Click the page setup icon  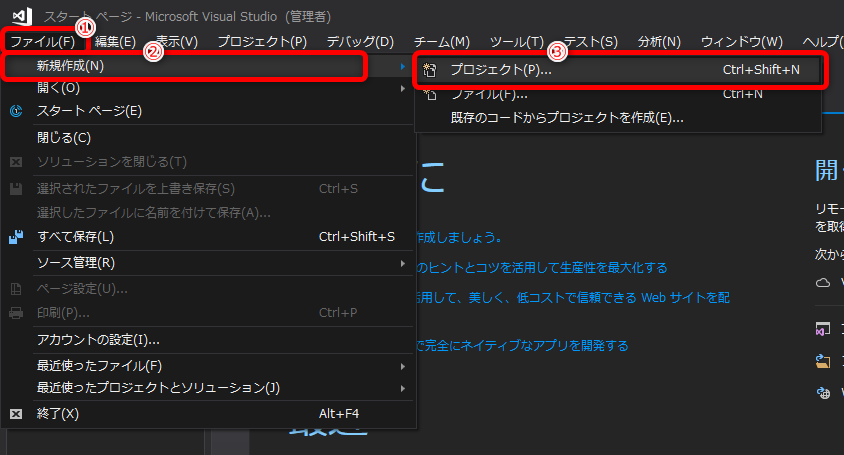click(x=16, y=289)
